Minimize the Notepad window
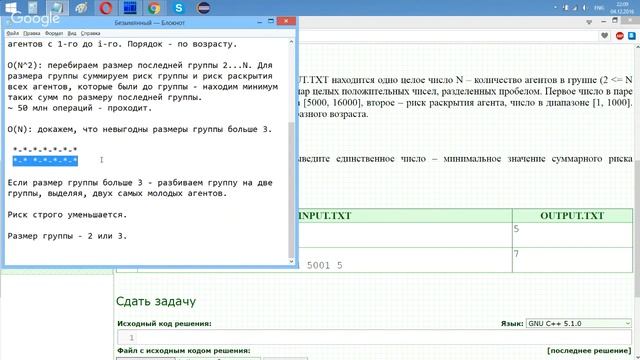 coord(260,22)
